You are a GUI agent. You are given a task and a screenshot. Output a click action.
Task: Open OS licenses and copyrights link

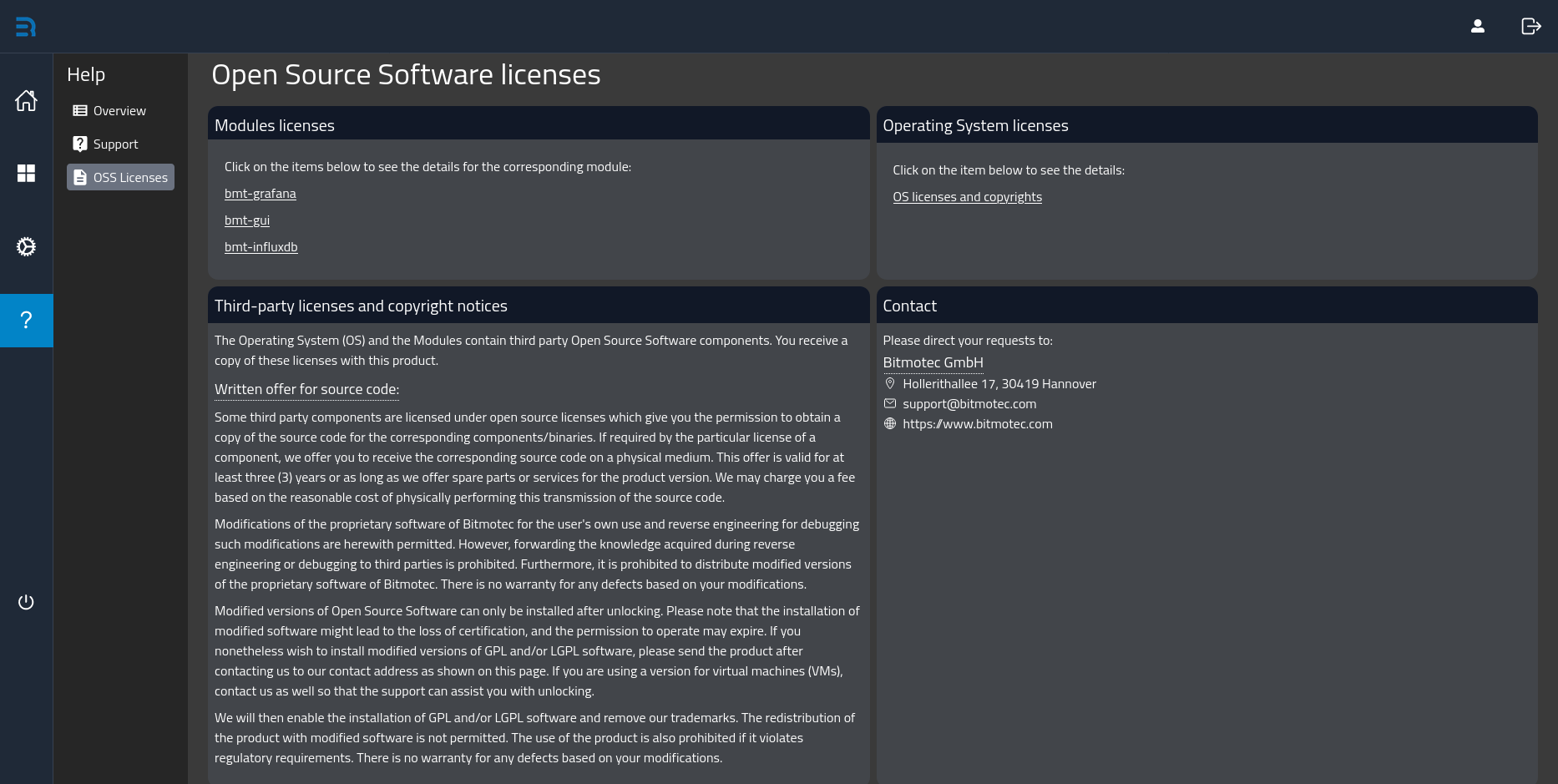coord(968,197)
